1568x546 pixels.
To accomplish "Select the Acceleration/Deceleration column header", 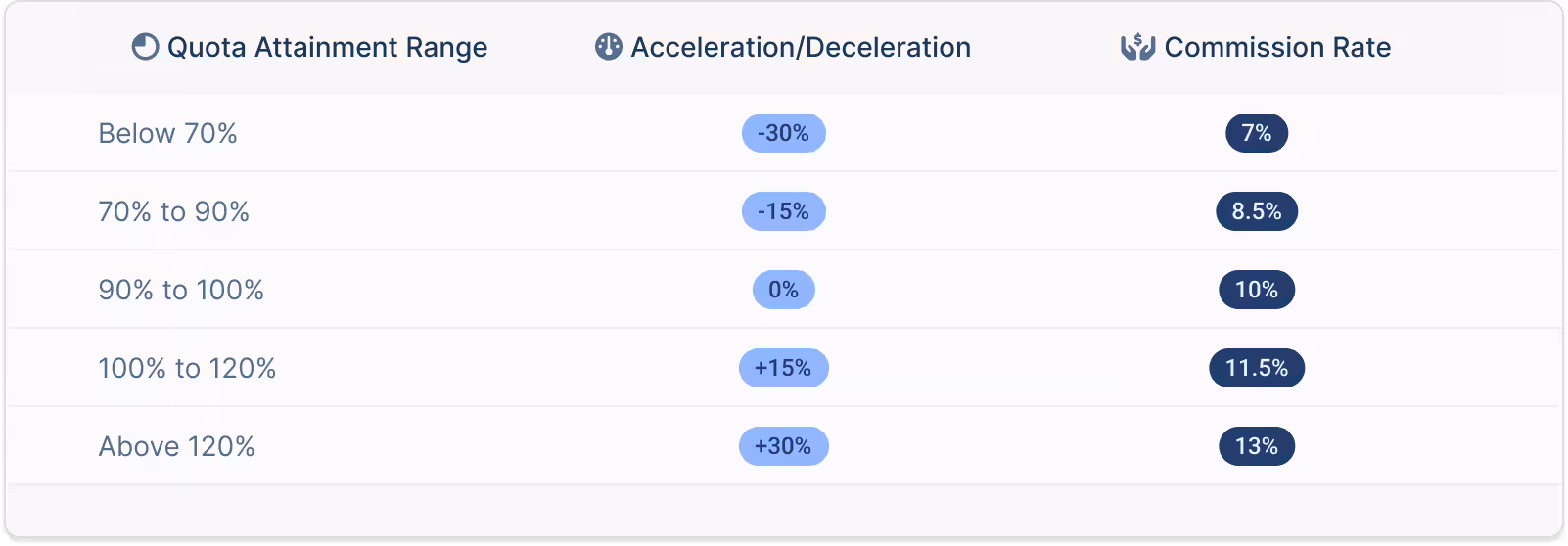I will pos(801,47).
